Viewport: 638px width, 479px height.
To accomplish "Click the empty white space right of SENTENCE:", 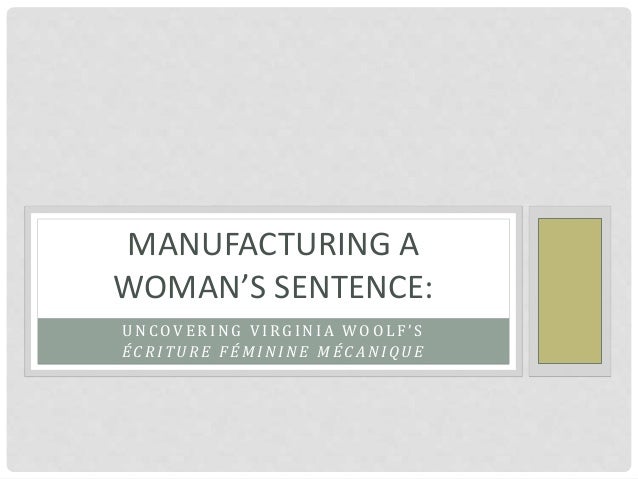I will pyautogui.click(x=470, y=287).
